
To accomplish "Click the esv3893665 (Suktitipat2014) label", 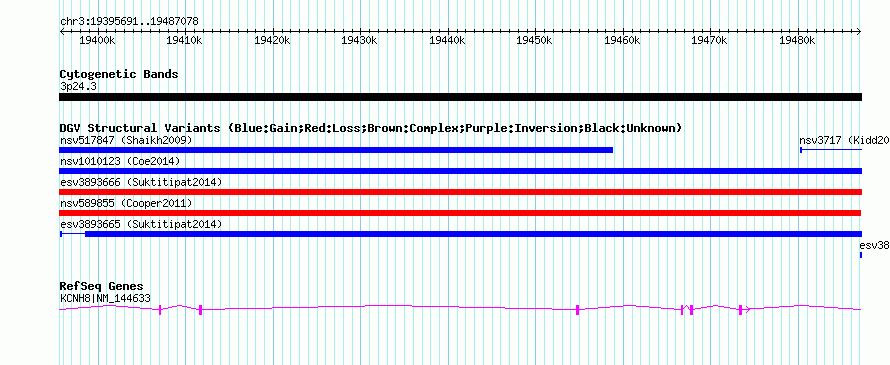I will 141,224.
